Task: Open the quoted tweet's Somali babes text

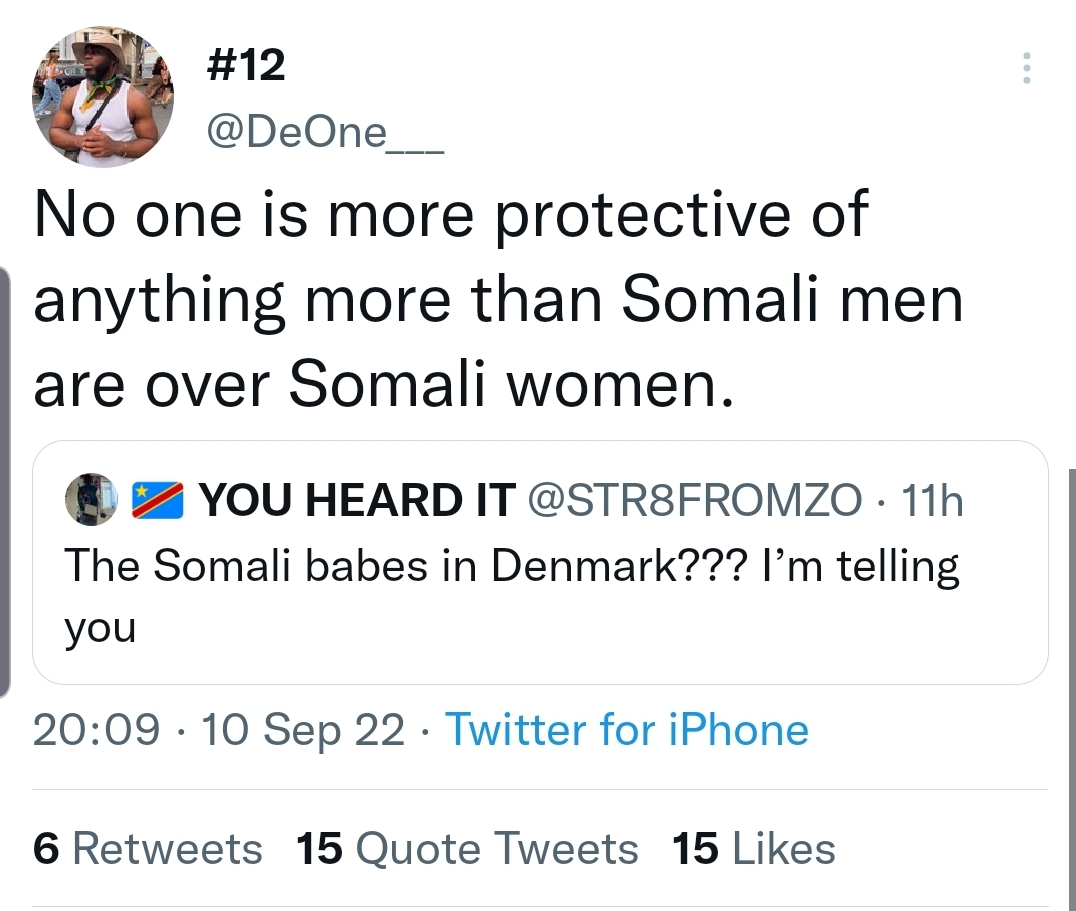Action: 510,568
